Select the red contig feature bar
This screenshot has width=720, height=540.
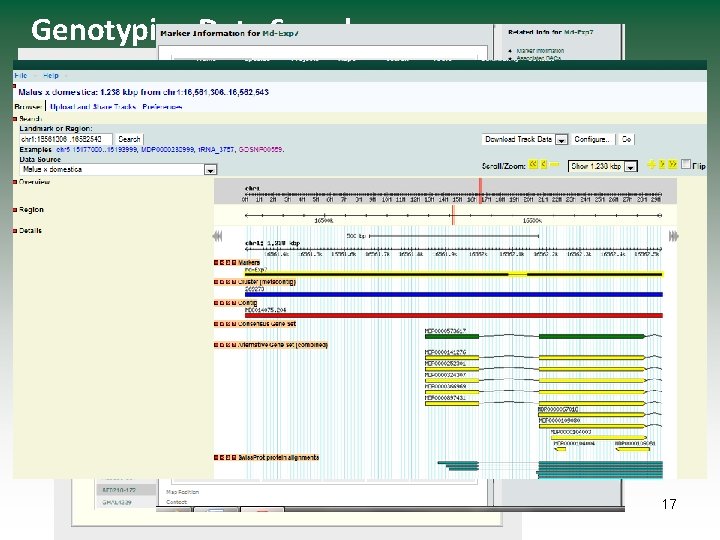coord(454,315)
